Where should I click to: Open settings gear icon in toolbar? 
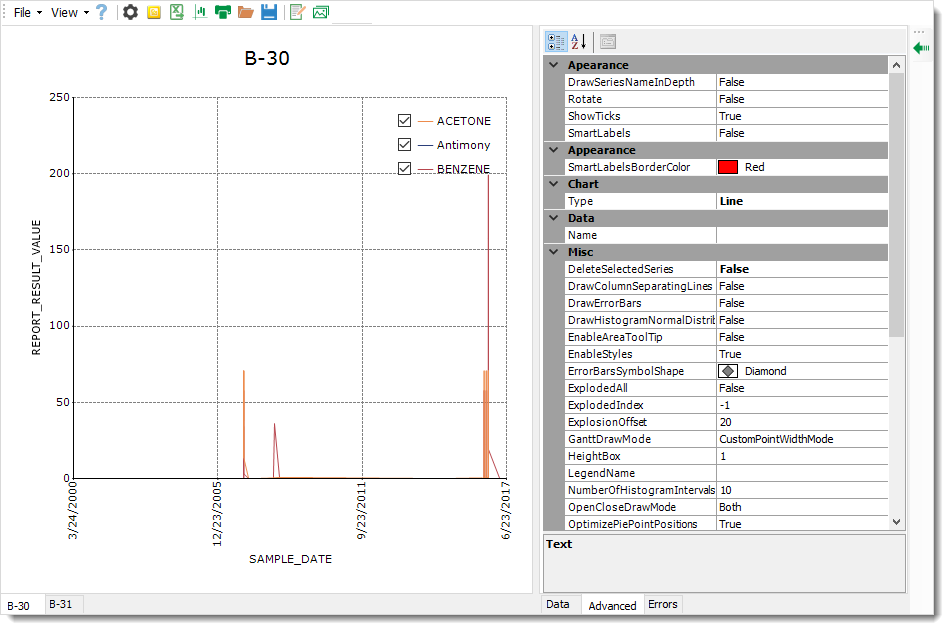tap(130, 12)
